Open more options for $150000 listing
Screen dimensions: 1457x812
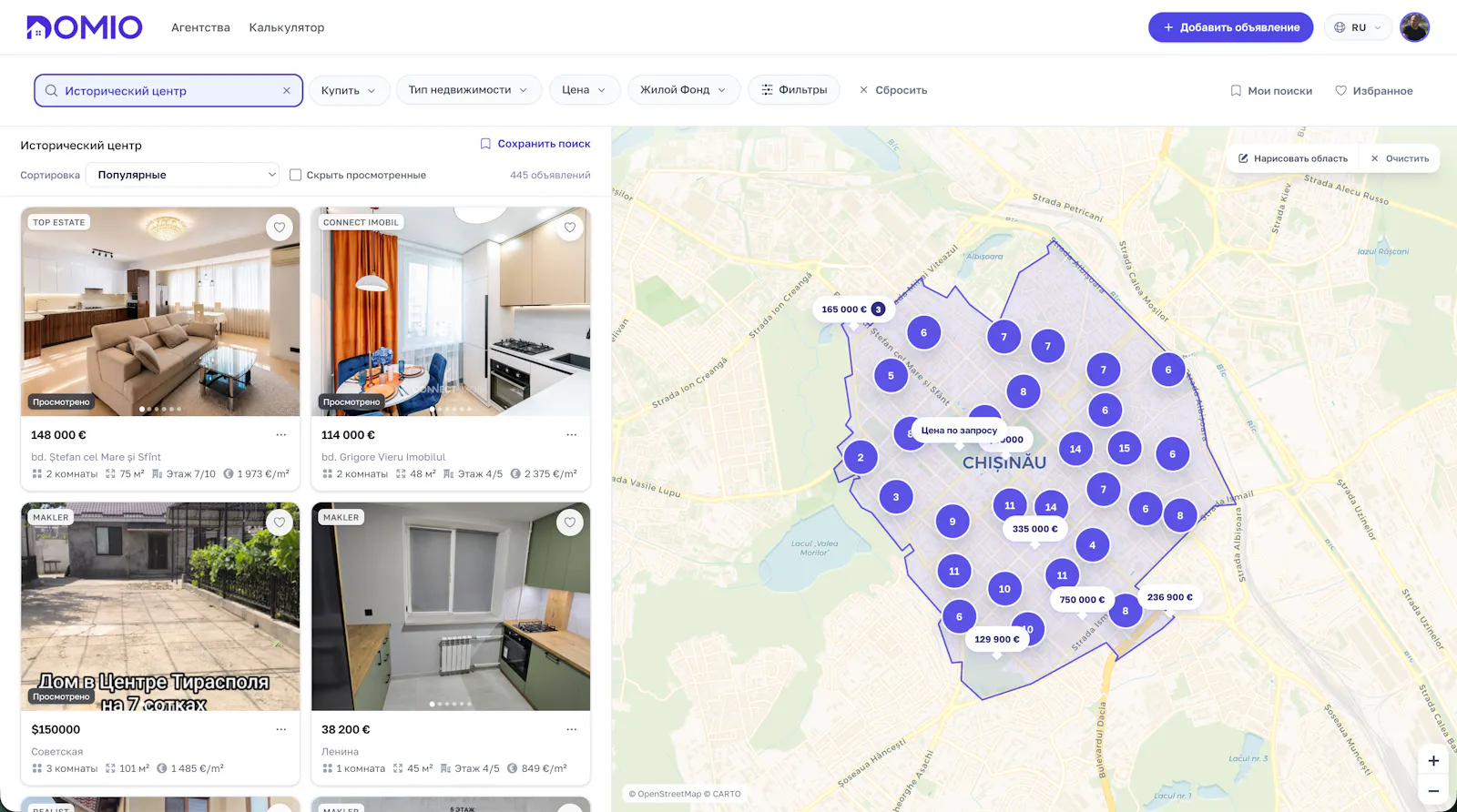(281, 729)
